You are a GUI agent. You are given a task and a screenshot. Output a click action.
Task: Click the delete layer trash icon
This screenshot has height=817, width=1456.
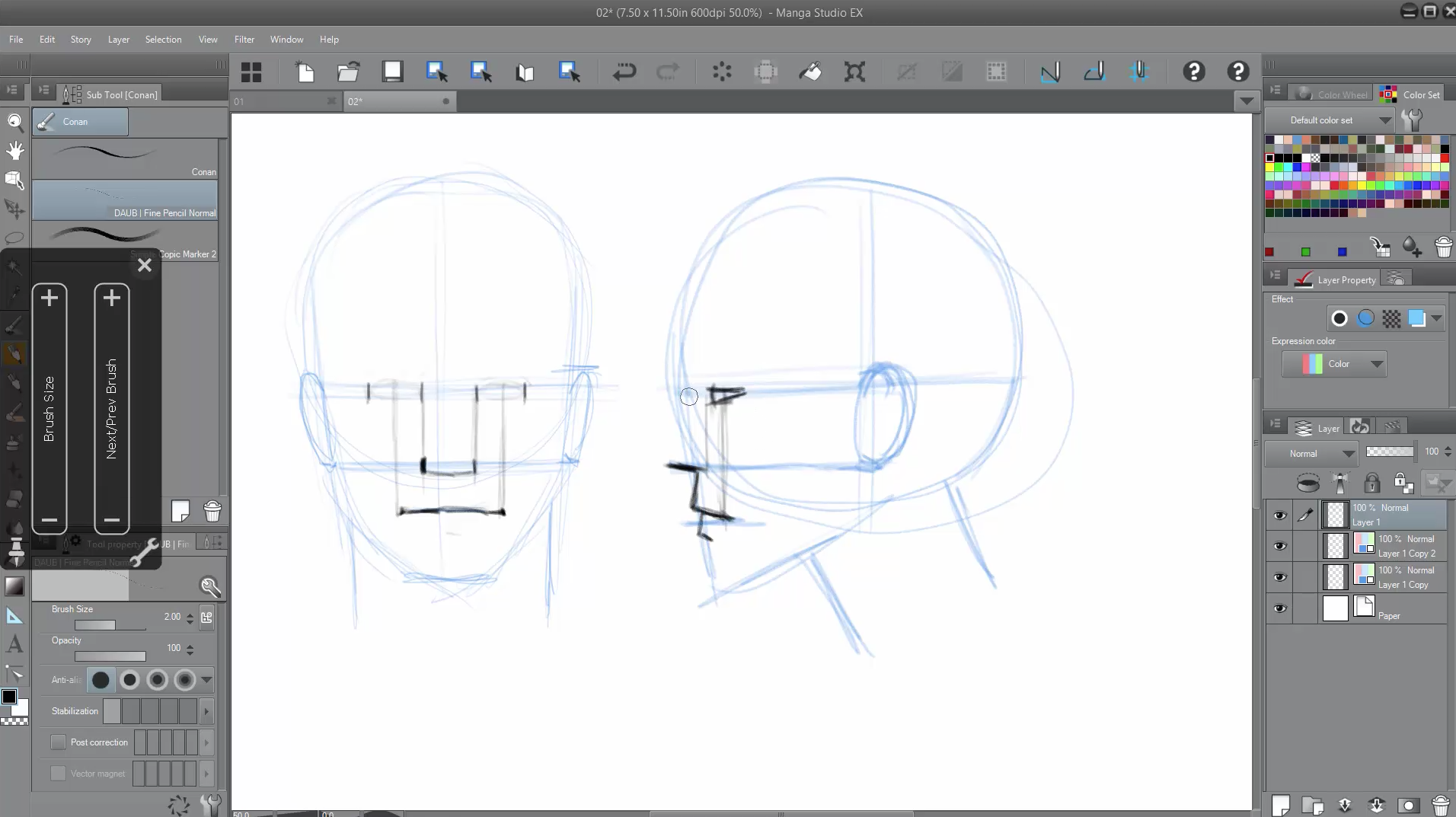1440,805
